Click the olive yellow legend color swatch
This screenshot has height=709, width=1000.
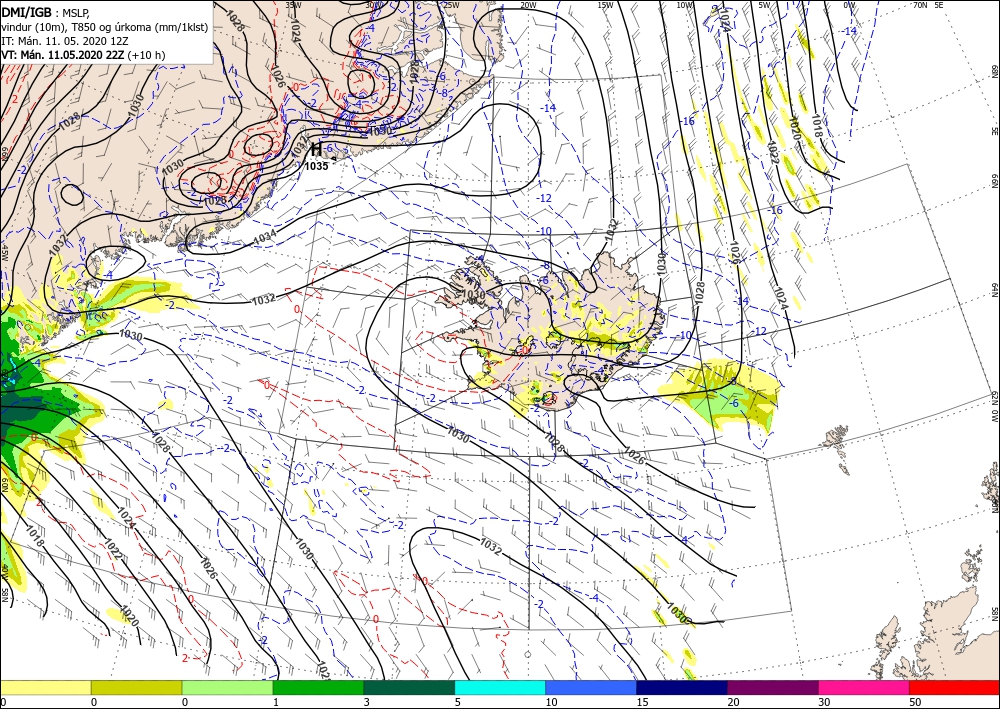pos(136,687)
